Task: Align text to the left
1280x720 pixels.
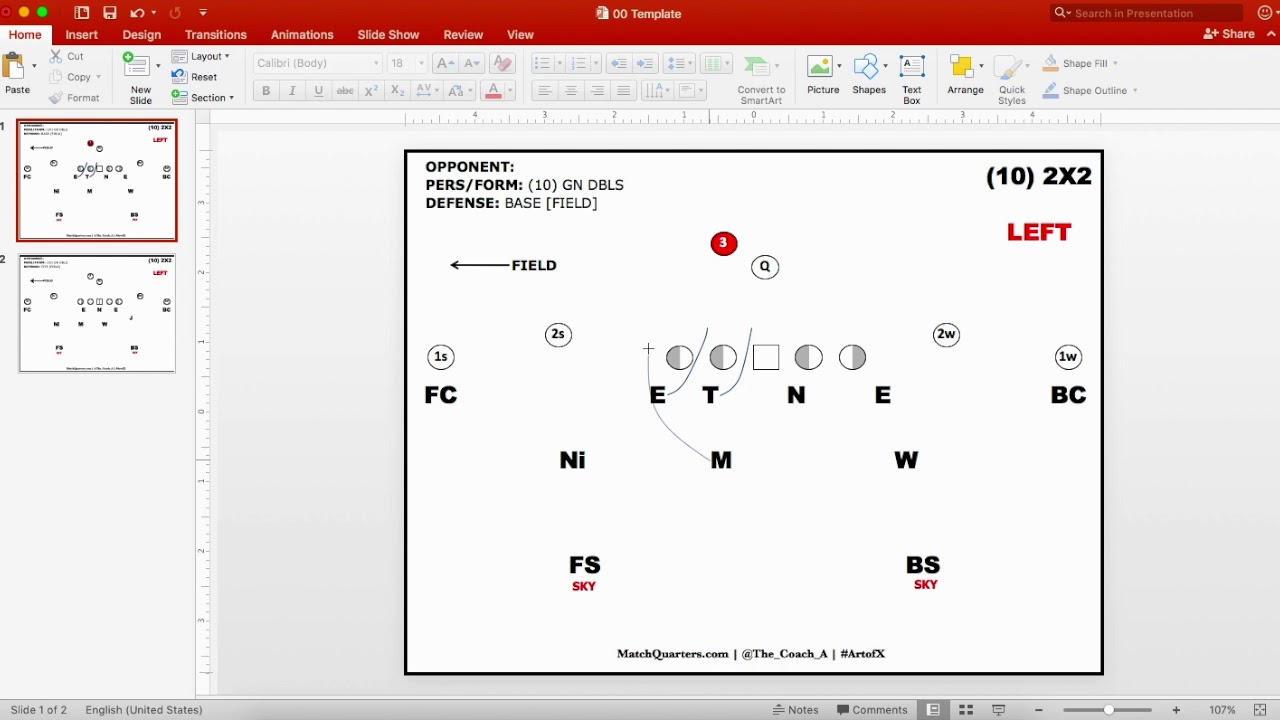Action: point(545,90)
